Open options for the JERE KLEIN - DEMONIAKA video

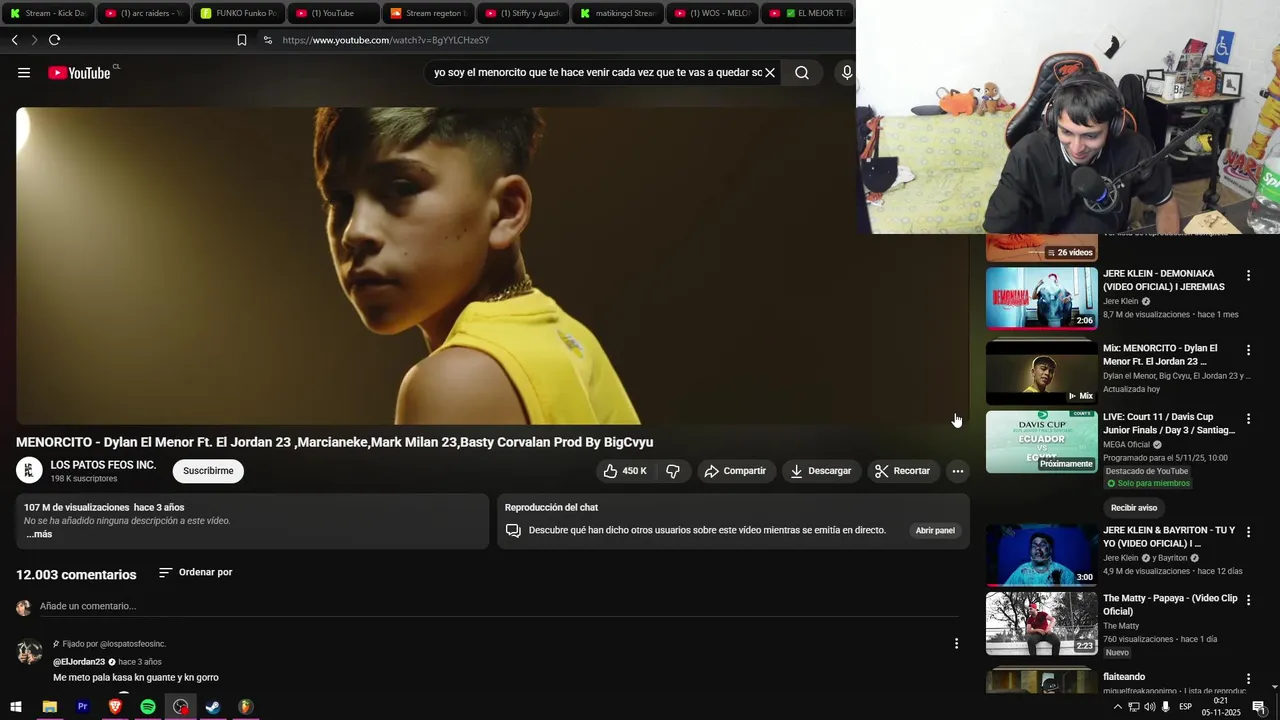(x=1248, y=275)
